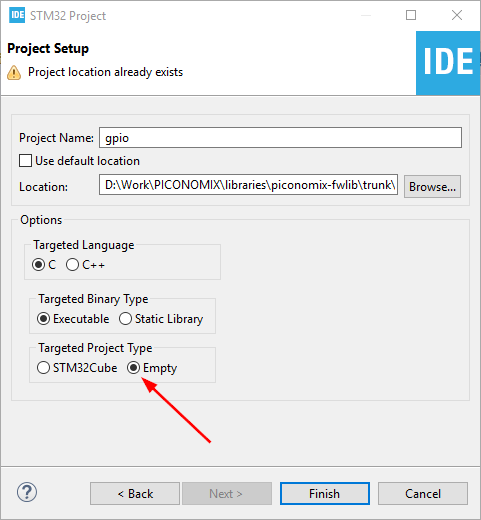The image size is (481, 520).
Task: Select C++ as targeted language
Action: 72,265
